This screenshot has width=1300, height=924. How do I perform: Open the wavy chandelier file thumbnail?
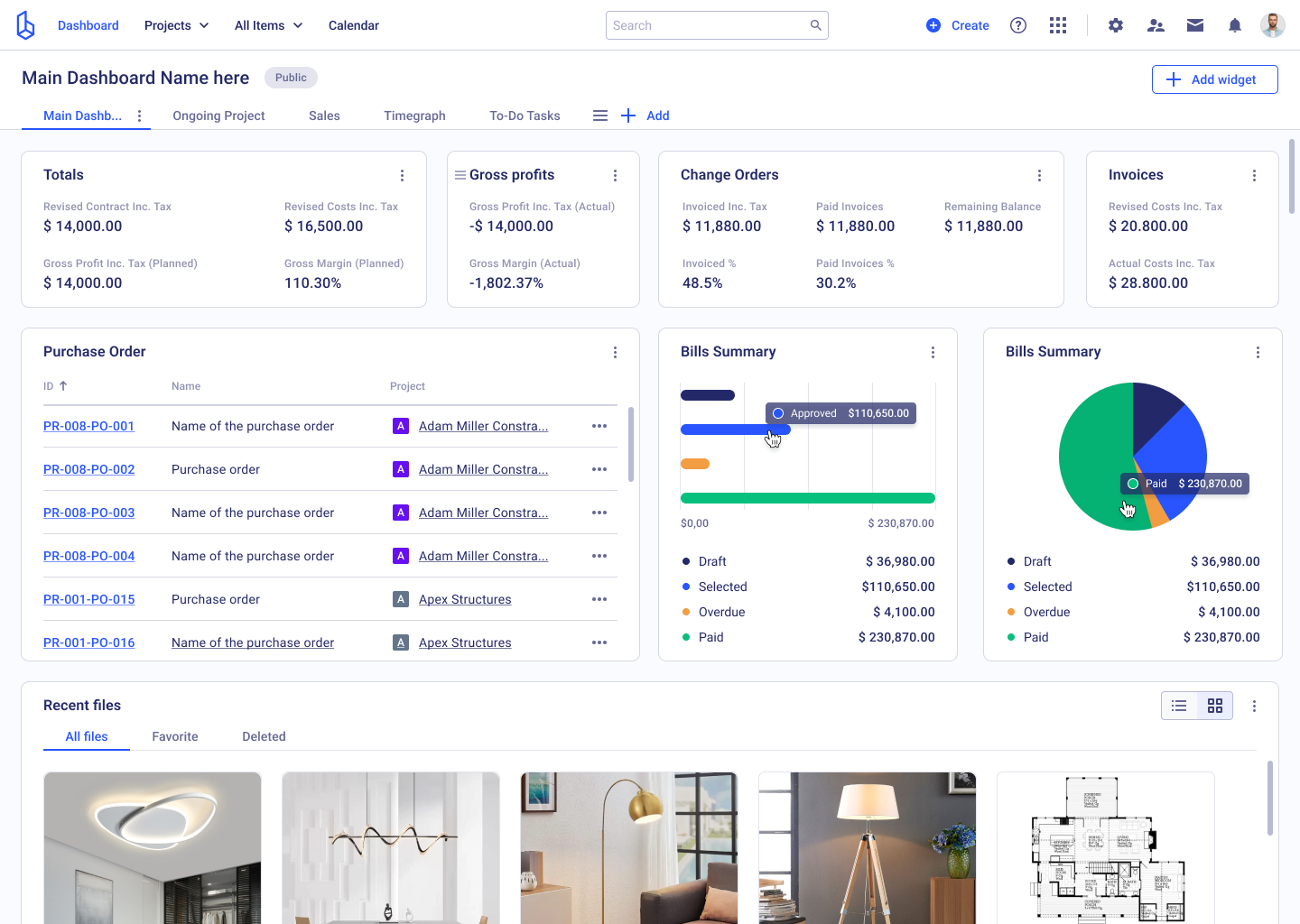(x=391, y=848)
